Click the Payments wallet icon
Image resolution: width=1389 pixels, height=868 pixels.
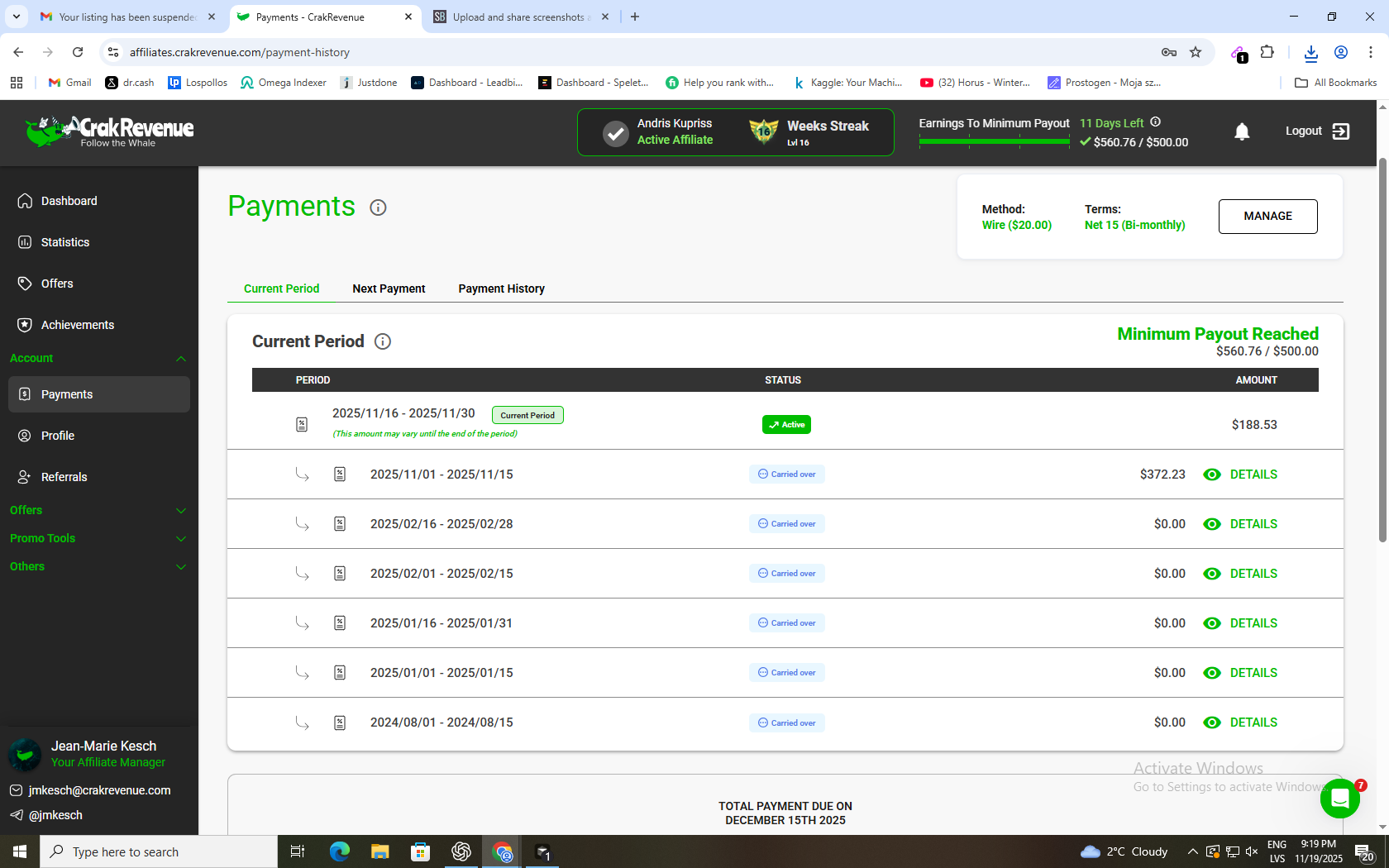click(25, 394)
